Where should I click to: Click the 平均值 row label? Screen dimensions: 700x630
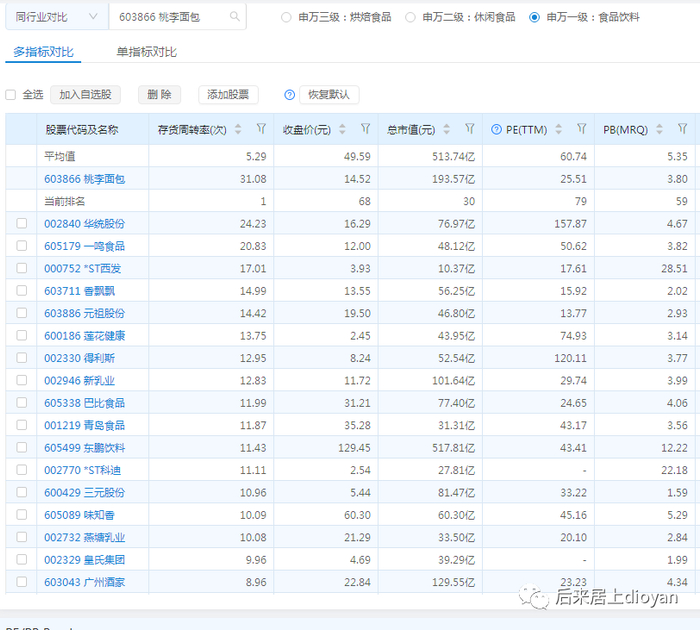(60, 156)
